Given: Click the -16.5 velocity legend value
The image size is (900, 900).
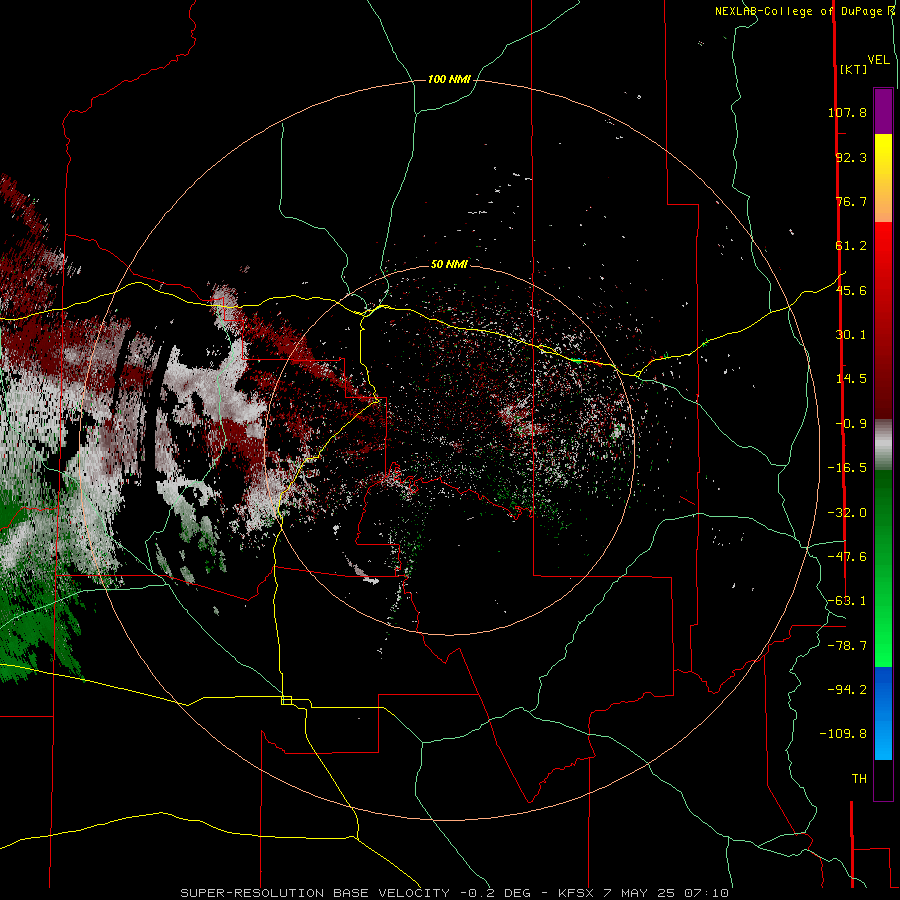Looking at the screenshot, I should 847,468.
